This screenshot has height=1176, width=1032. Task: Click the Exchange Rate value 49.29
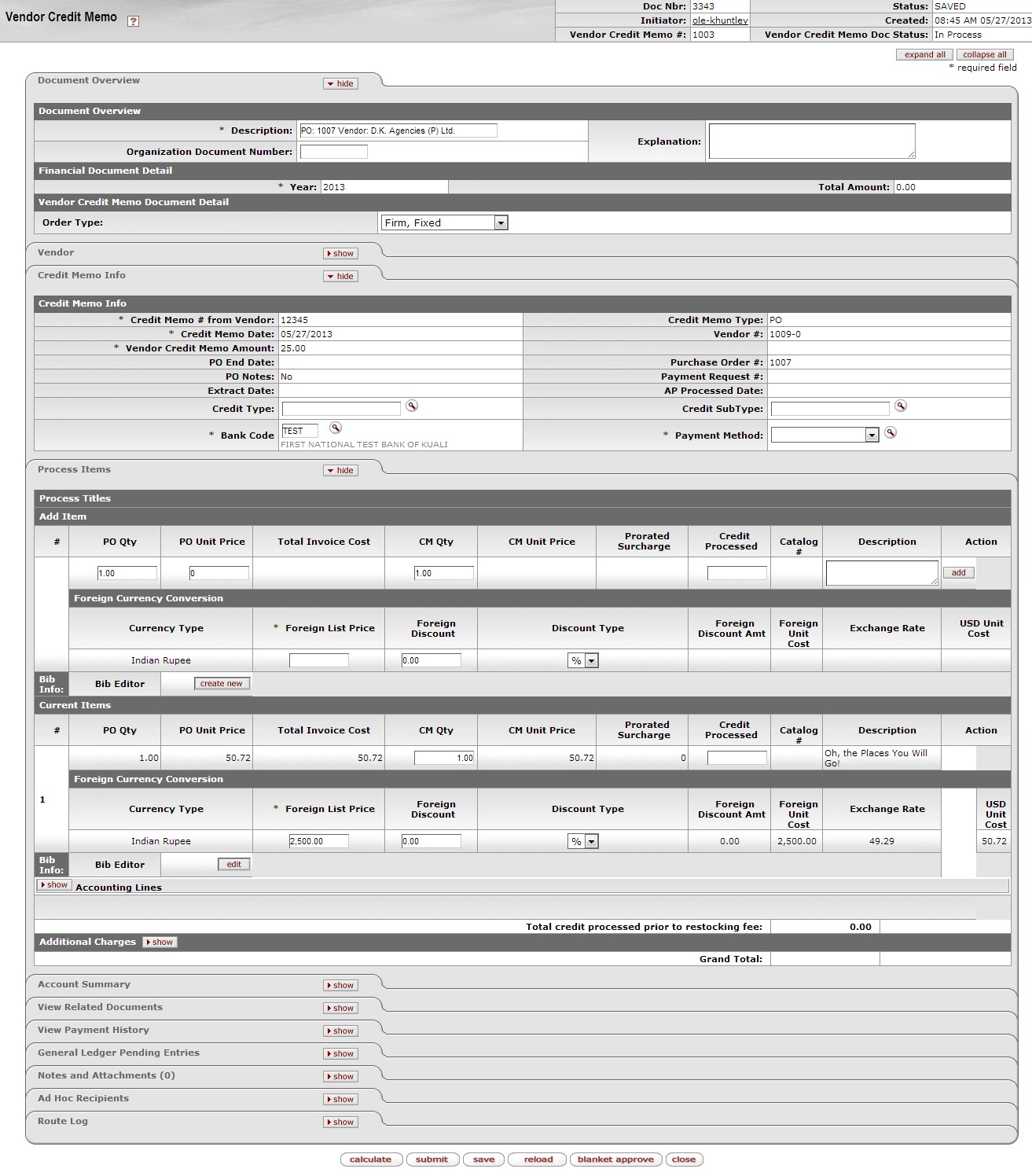point(882,841)
